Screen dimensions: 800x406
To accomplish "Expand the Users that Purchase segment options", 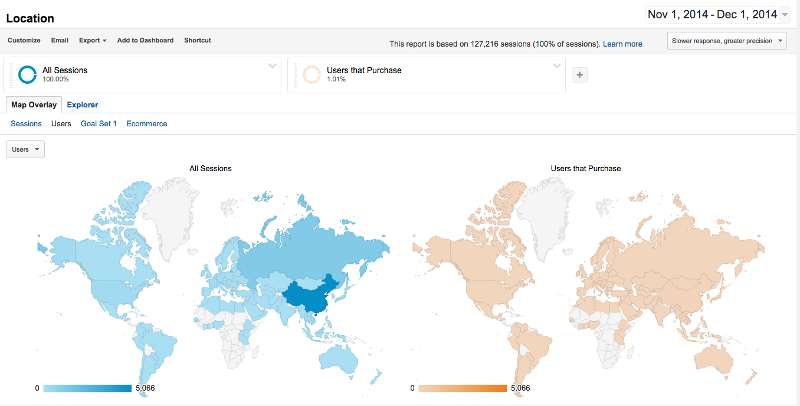I will [557, 67].
